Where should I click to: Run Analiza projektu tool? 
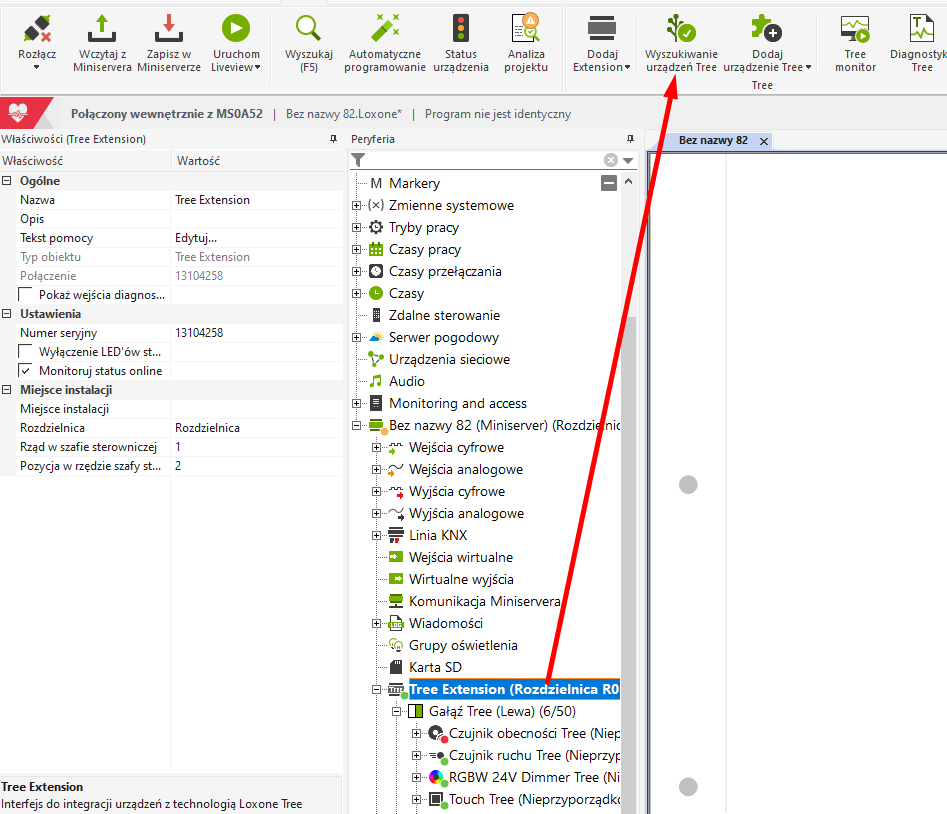pyautogui.click(x=526, y=28)
